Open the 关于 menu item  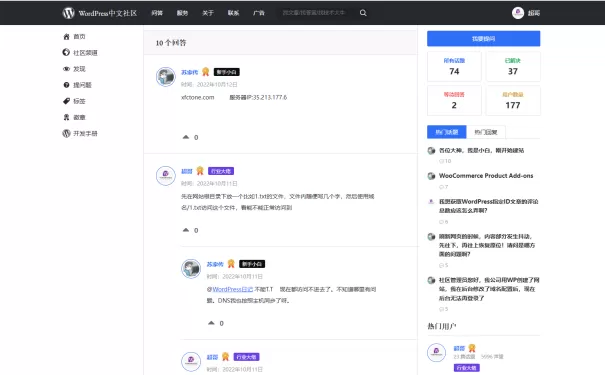[208, 13]
